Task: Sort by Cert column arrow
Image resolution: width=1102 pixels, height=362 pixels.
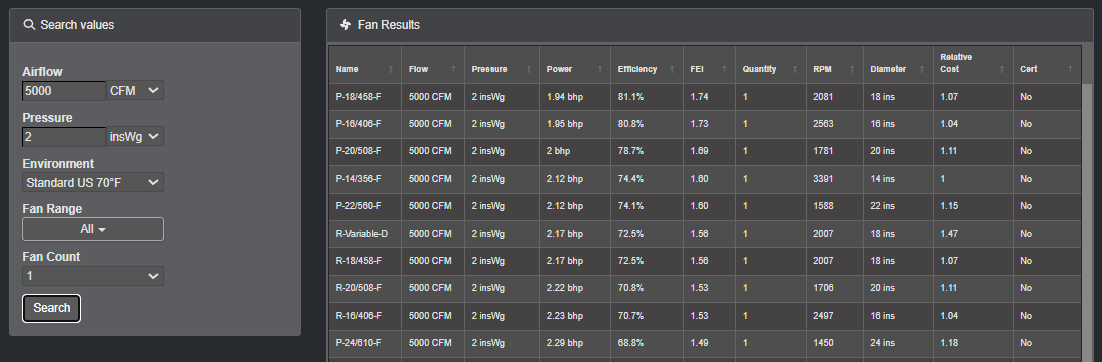Action: [1070, 70]
